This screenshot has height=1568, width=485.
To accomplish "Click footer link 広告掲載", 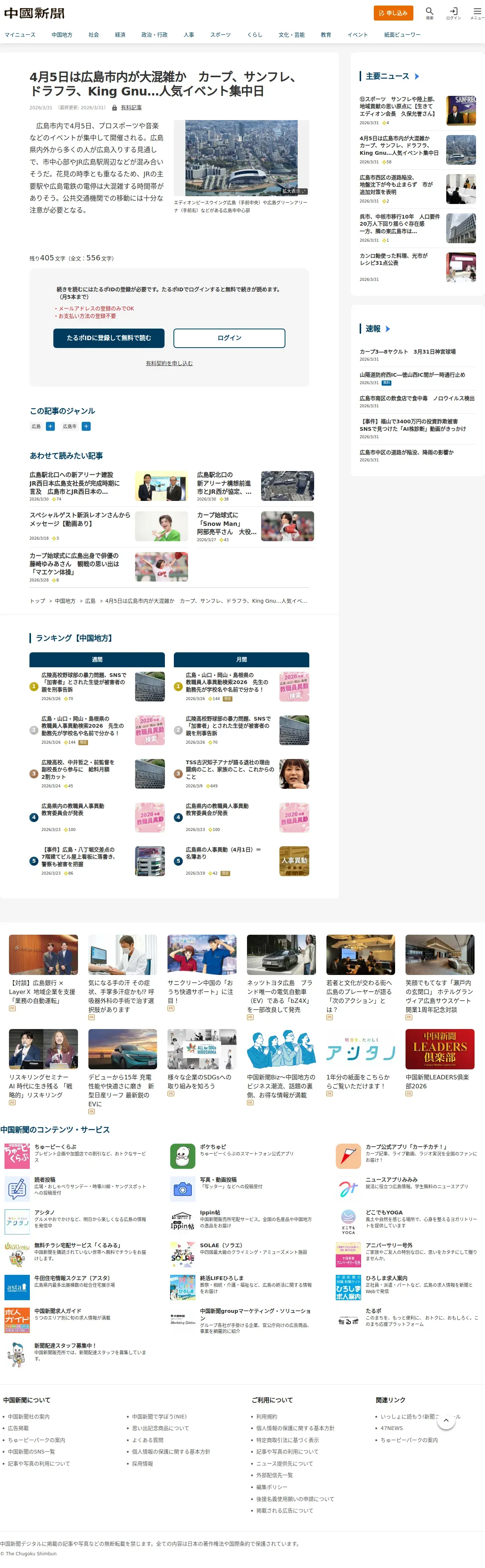I will coord(18,1428).
